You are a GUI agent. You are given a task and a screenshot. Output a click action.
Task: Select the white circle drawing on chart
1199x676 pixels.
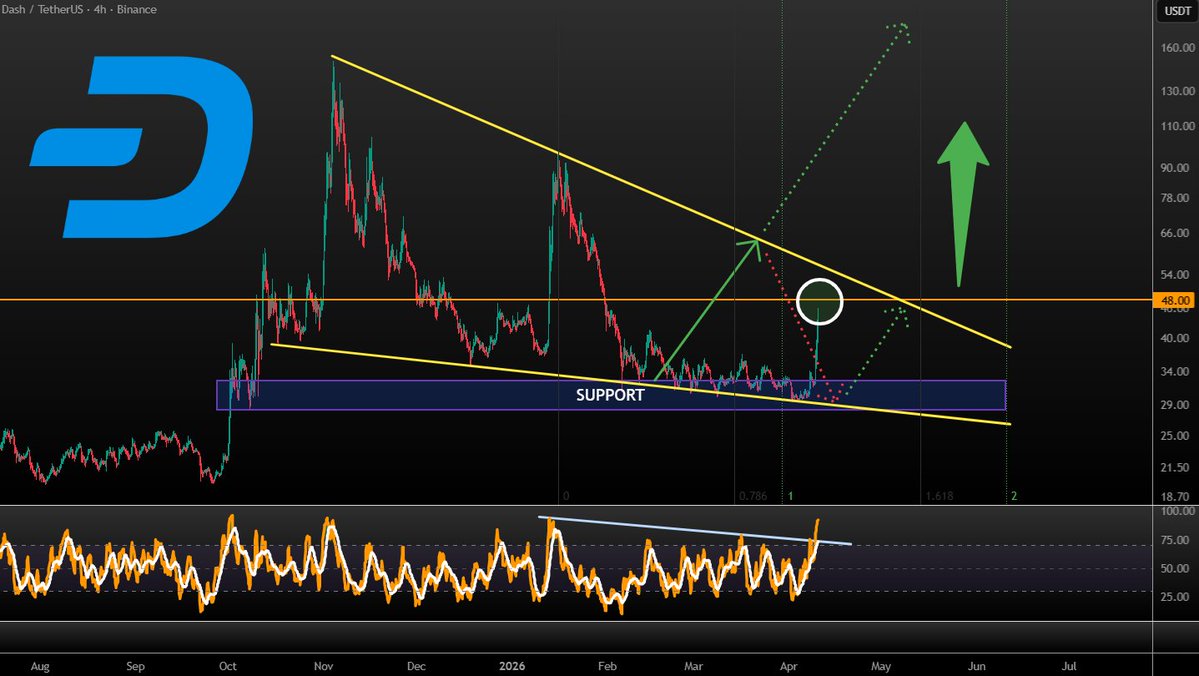point(819,301)
